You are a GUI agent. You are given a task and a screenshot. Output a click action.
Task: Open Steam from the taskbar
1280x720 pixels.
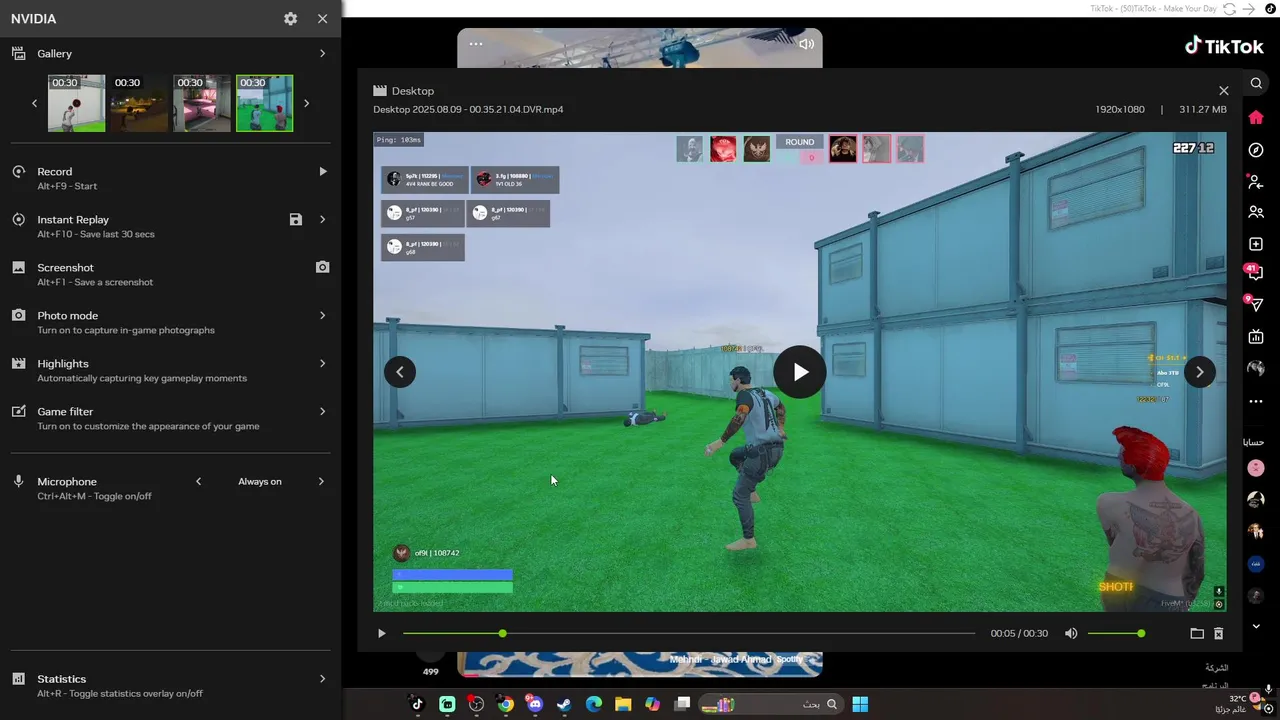(x=564, y=704)
